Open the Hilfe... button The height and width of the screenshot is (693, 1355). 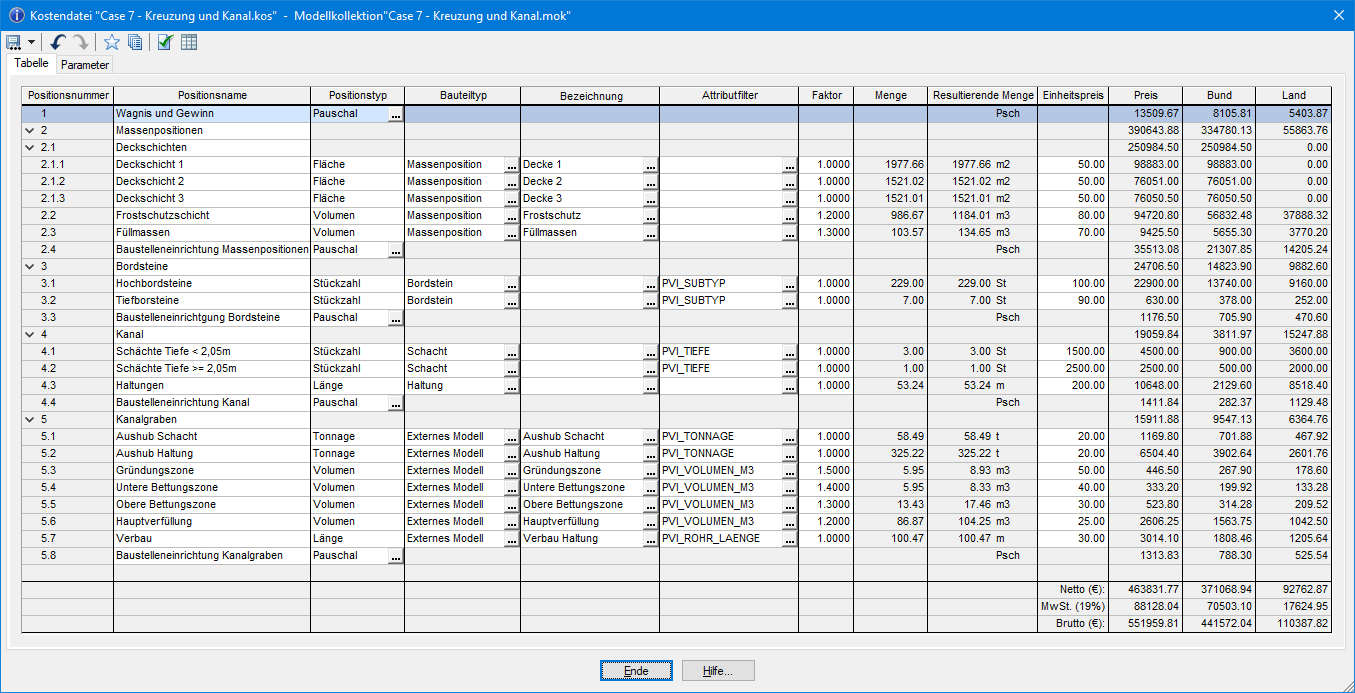pyautogui.click(x=718, y=671)
